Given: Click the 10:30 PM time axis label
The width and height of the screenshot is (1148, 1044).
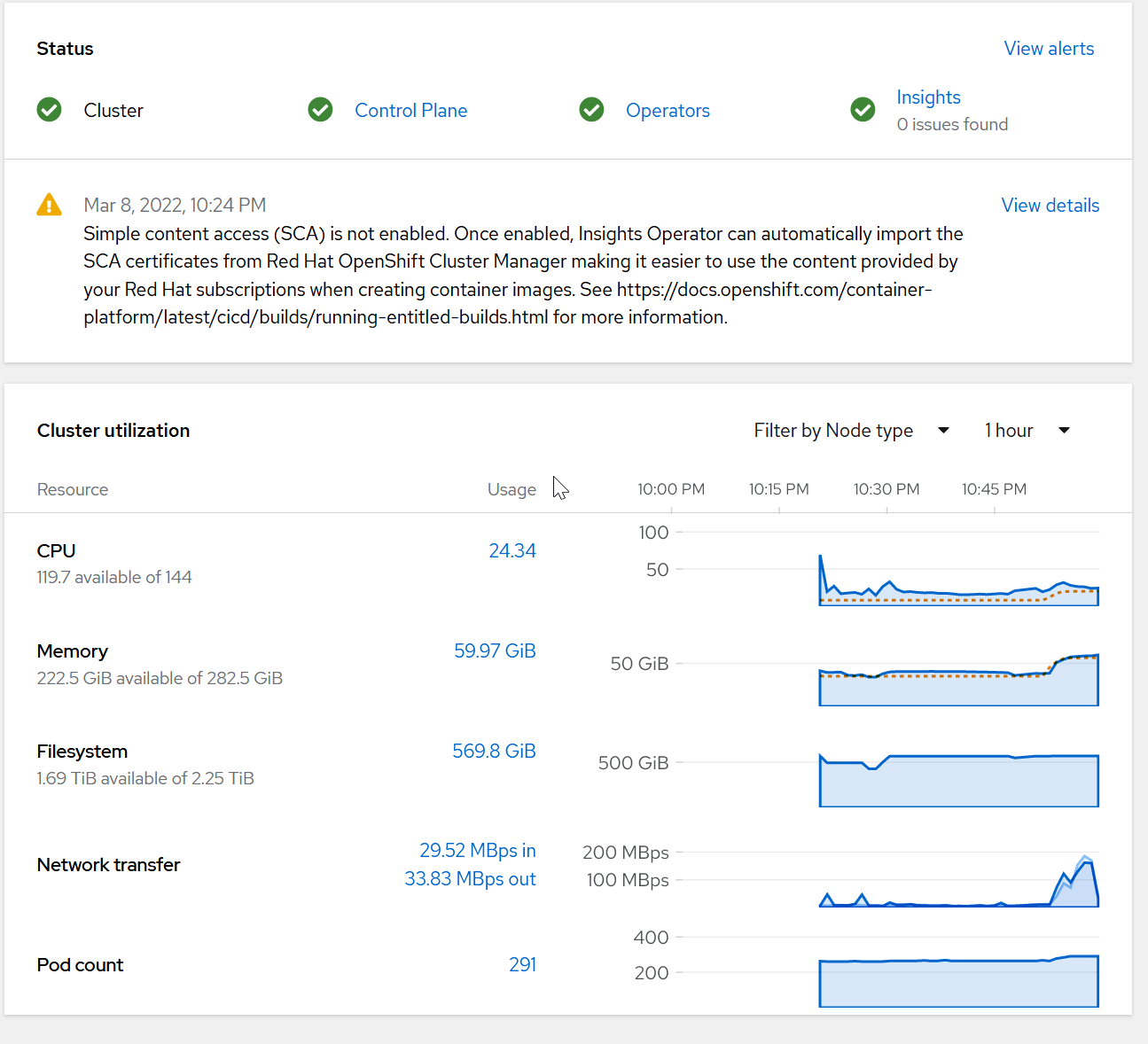Looking at the screenshot, I should coord(886,489).
